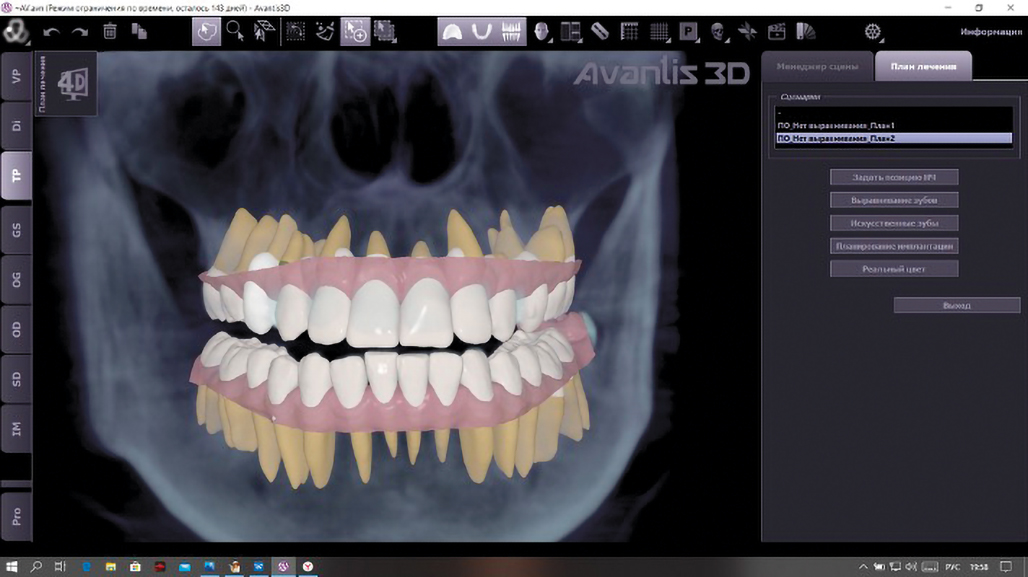Image resolution: width=1028 pixels, height=577 pixels.
Task: Click the skull view icon
Action: click(718, 32)
